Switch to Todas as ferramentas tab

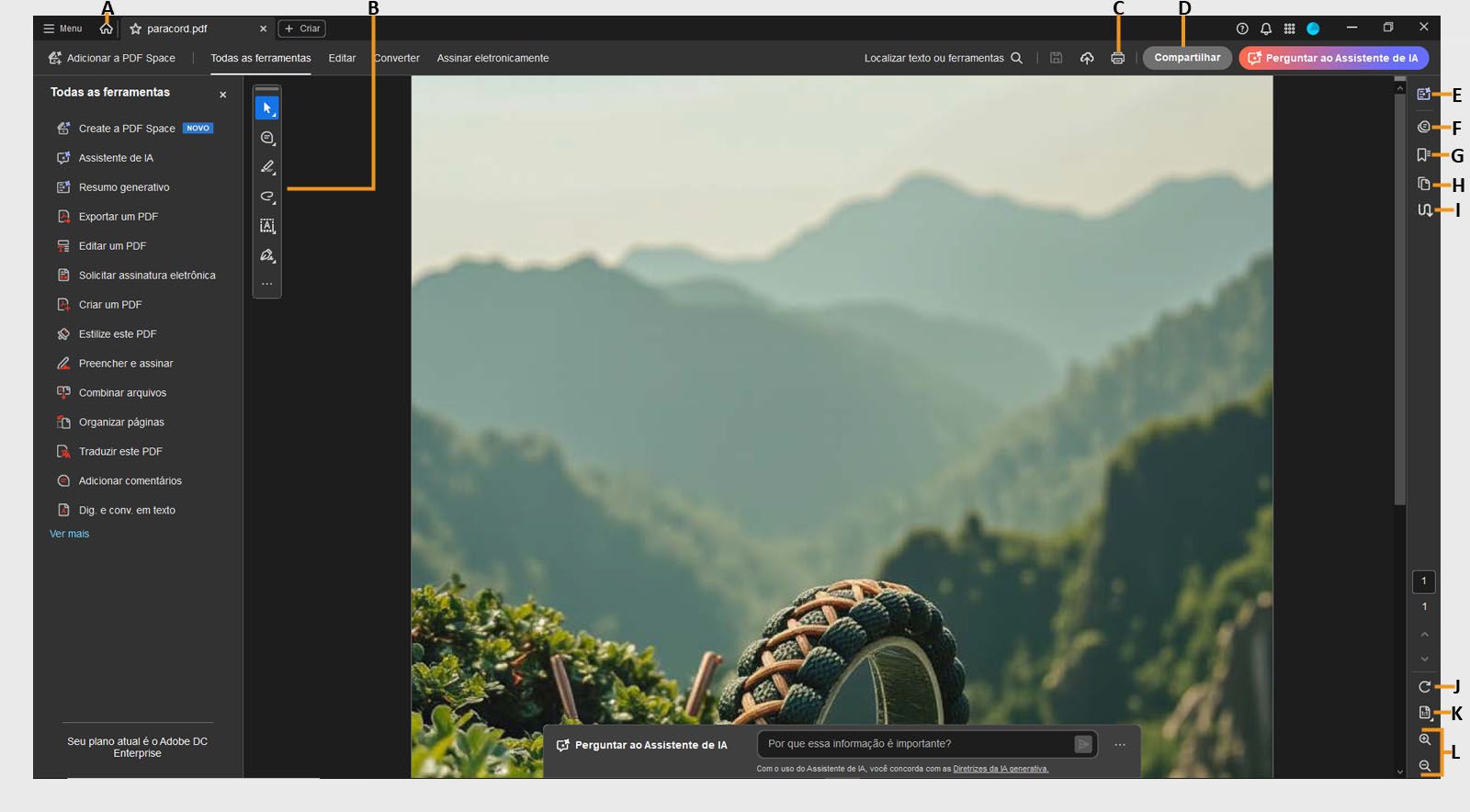pyautogui.click(x=261, y=58)
